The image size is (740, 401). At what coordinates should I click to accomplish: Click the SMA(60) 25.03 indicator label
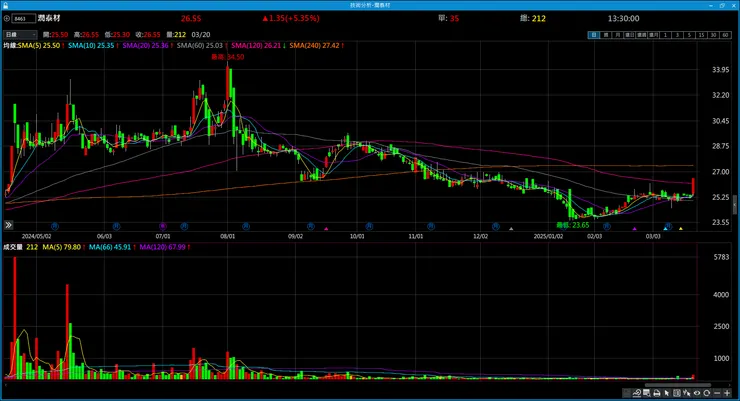(200, 46)
